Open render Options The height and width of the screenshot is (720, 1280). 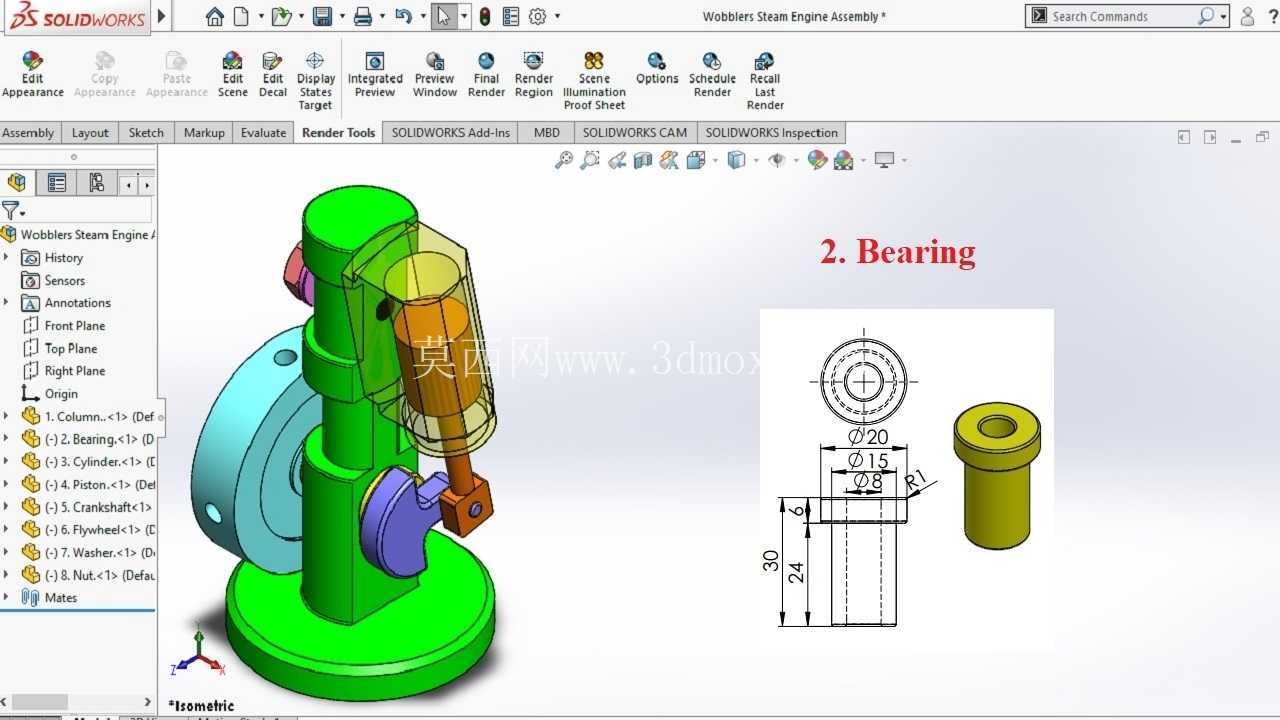tap(657, 69)
